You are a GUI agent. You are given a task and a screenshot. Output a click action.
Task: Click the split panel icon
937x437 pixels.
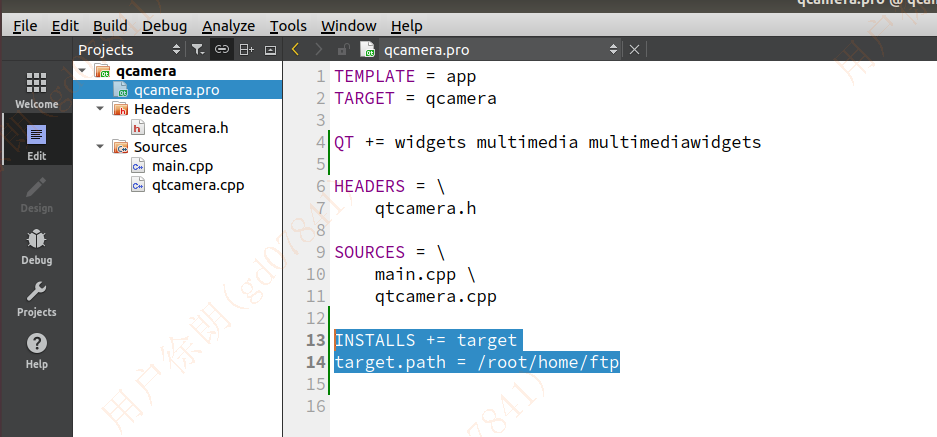click(x=246, y=50)
